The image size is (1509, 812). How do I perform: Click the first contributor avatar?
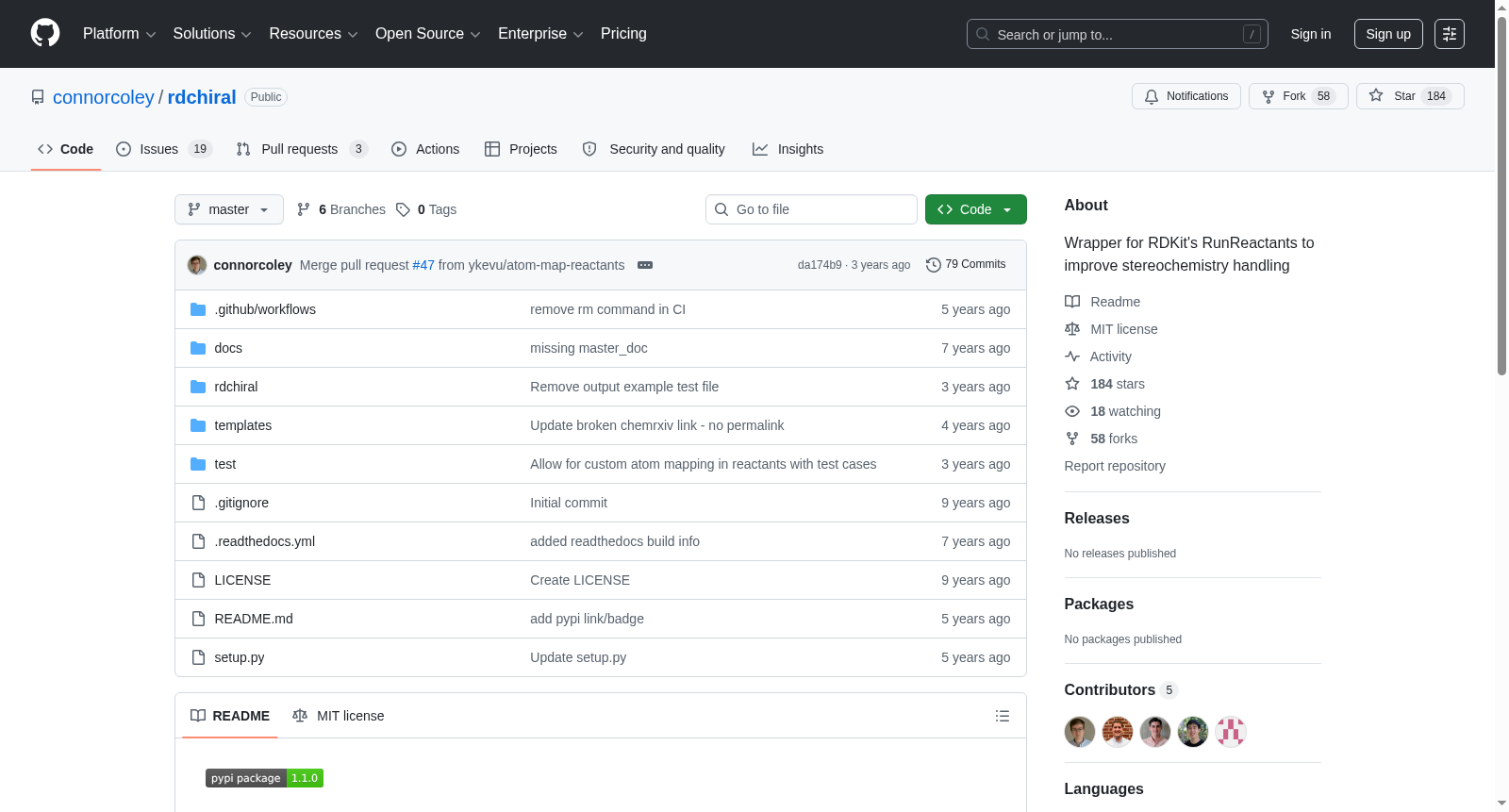[x=1080, y=732]
